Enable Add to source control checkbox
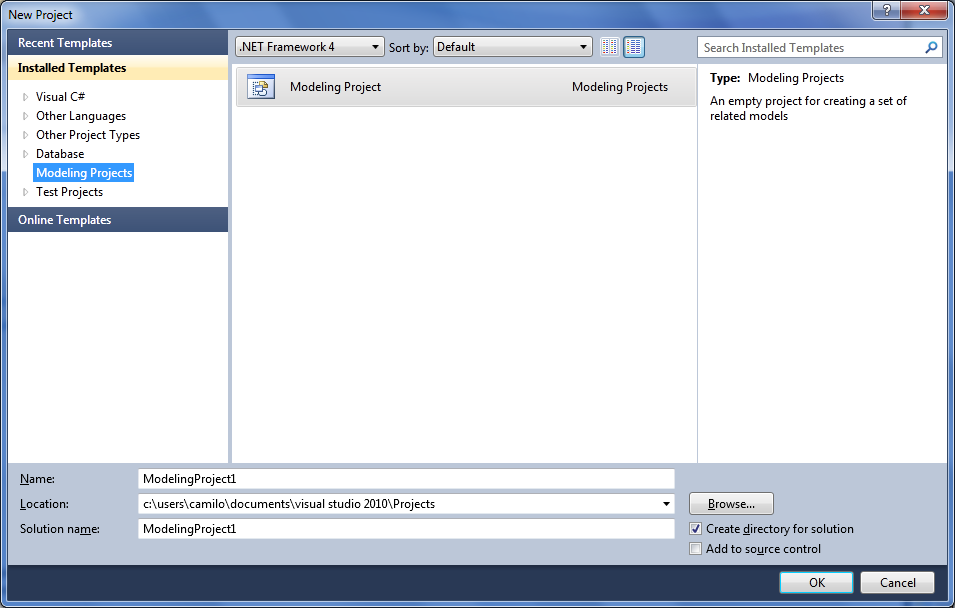Image resolution: width=955 pixels, height=608 pixels. (x=696, y=549)
